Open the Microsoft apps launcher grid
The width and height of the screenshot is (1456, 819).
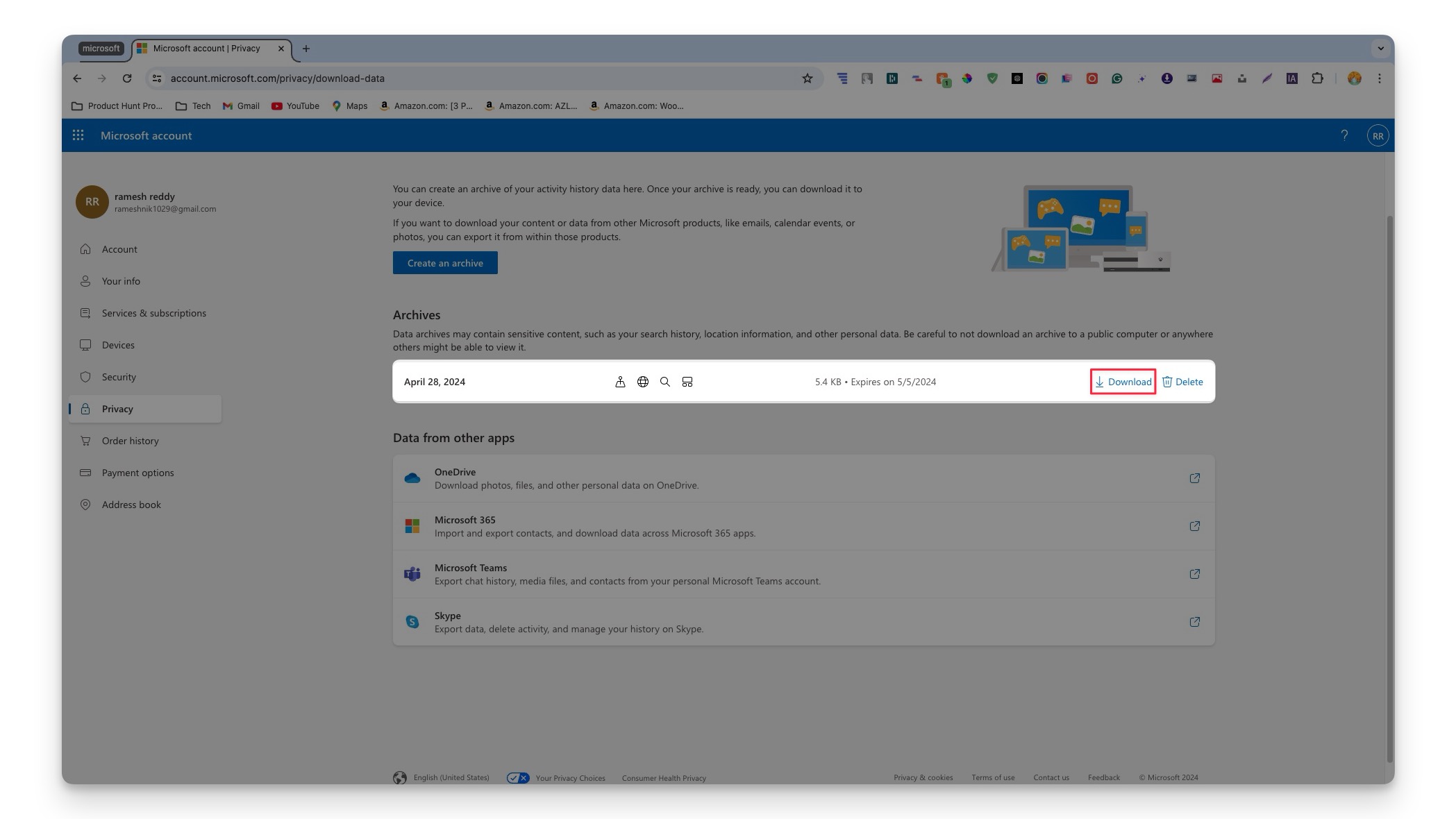78,135
